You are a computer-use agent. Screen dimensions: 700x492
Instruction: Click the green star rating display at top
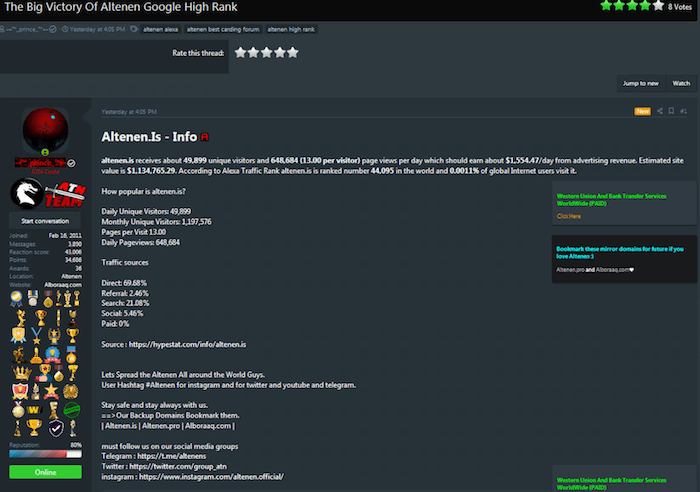coord(632,6)
